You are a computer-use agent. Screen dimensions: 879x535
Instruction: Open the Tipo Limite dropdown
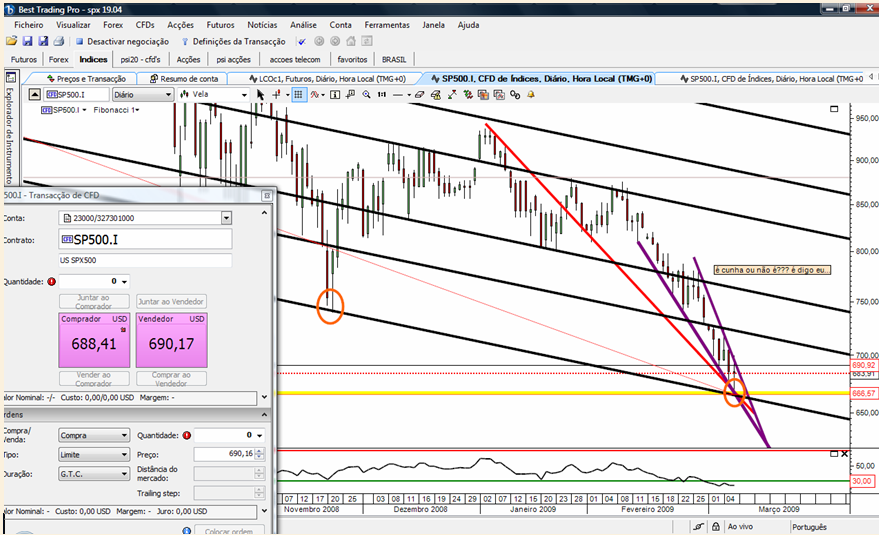point(94,455)
